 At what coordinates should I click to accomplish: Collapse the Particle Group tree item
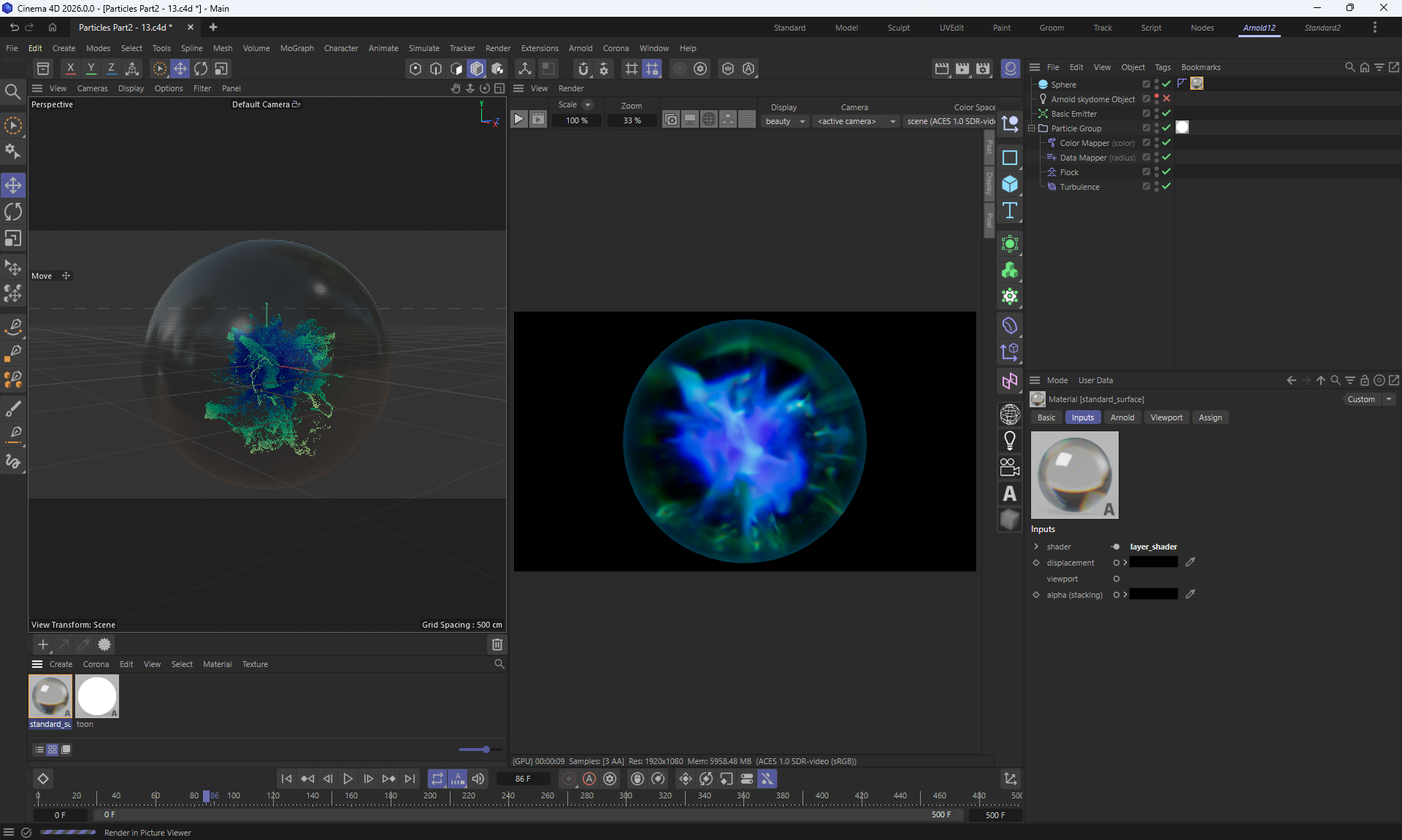tap(1032, 128)
